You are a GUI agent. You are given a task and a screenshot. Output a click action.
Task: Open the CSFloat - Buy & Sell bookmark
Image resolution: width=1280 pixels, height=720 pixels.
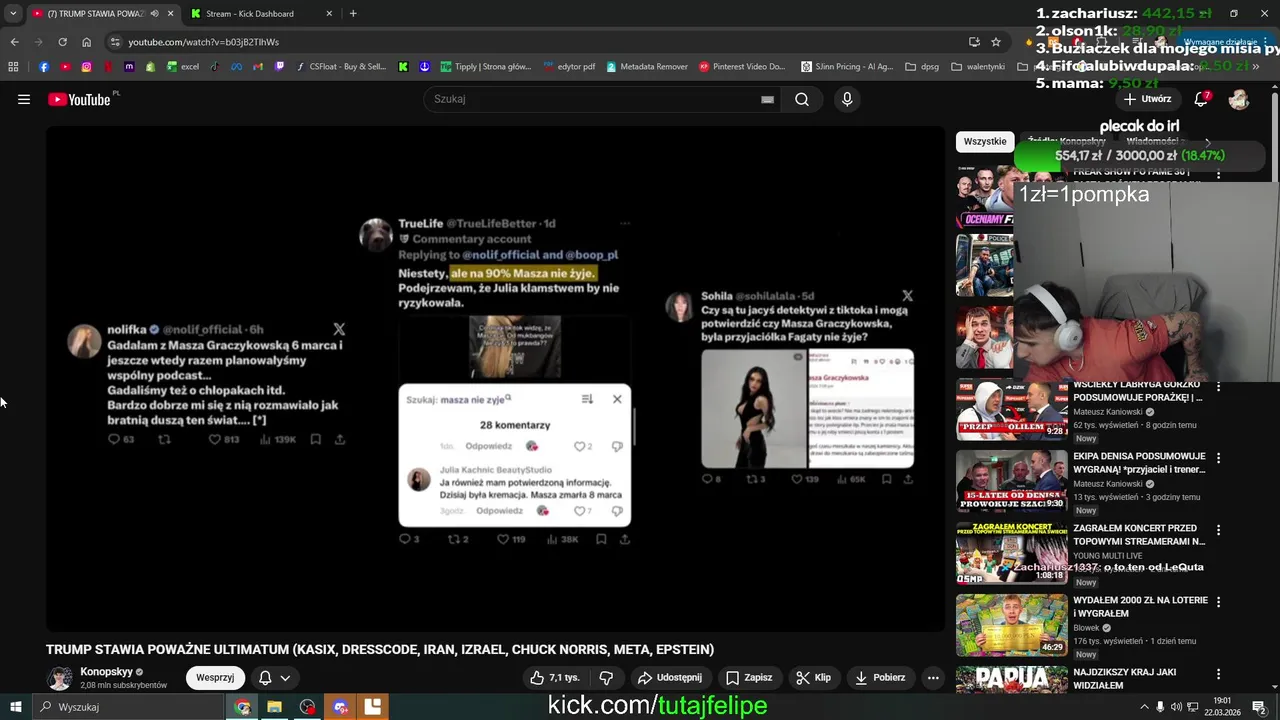point(340,67)
